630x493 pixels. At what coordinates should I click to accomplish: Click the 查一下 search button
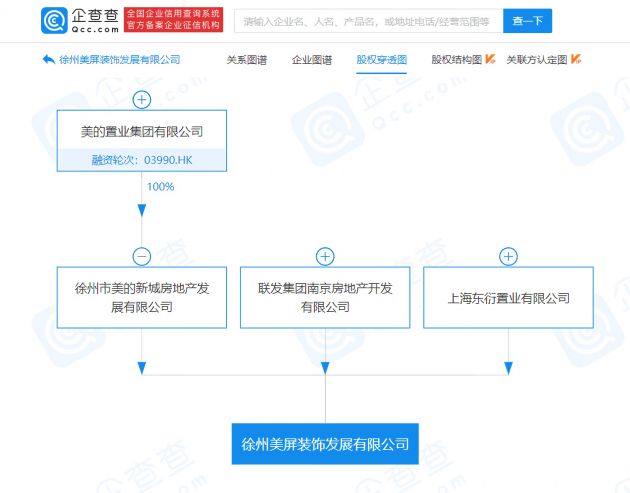tap(528, 21)
